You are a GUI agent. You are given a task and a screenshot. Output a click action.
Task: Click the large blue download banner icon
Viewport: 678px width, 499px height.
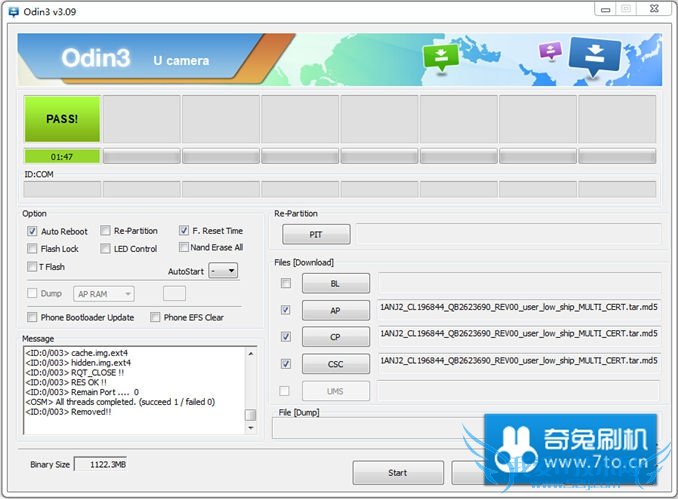[595, 55]
